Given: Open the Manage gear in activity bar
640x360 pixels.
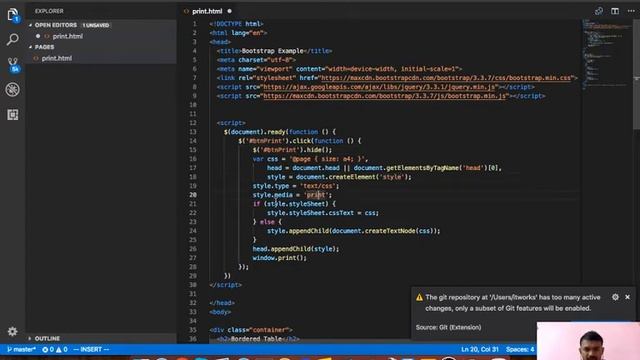Looking at the screenshot, I should click(13, 331).
